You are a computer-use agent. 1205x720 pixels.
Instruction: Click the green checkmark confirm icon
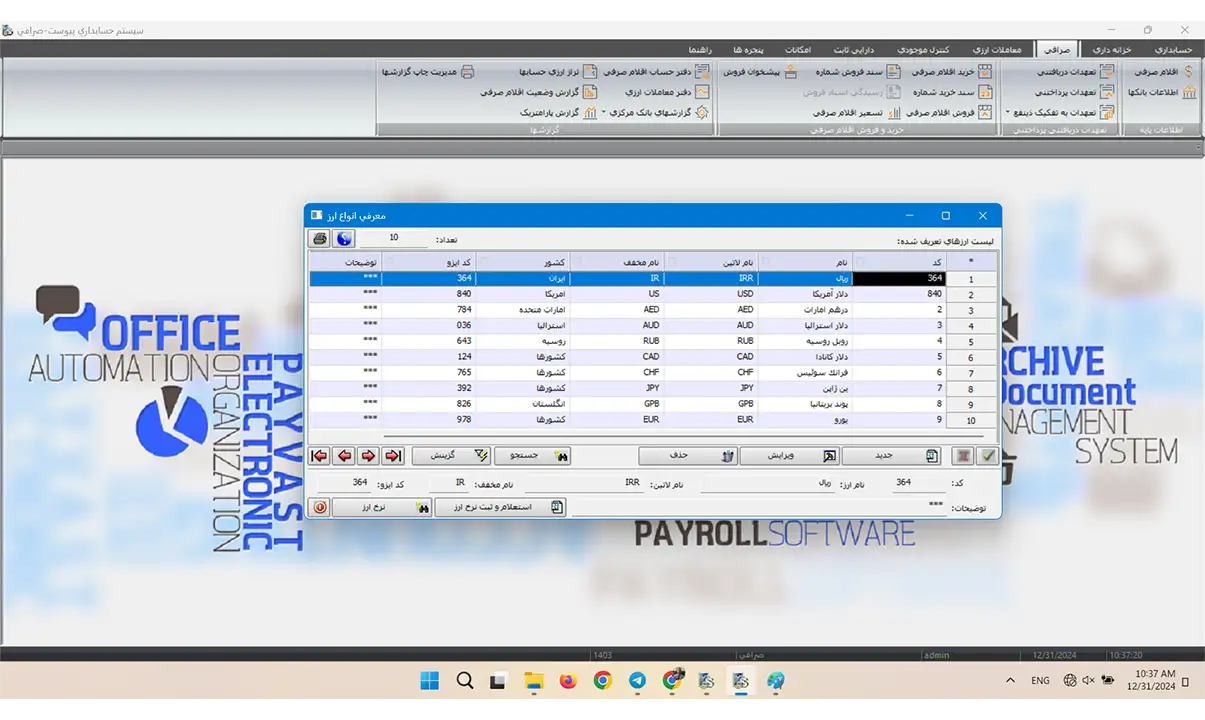[x=988, y=456]
